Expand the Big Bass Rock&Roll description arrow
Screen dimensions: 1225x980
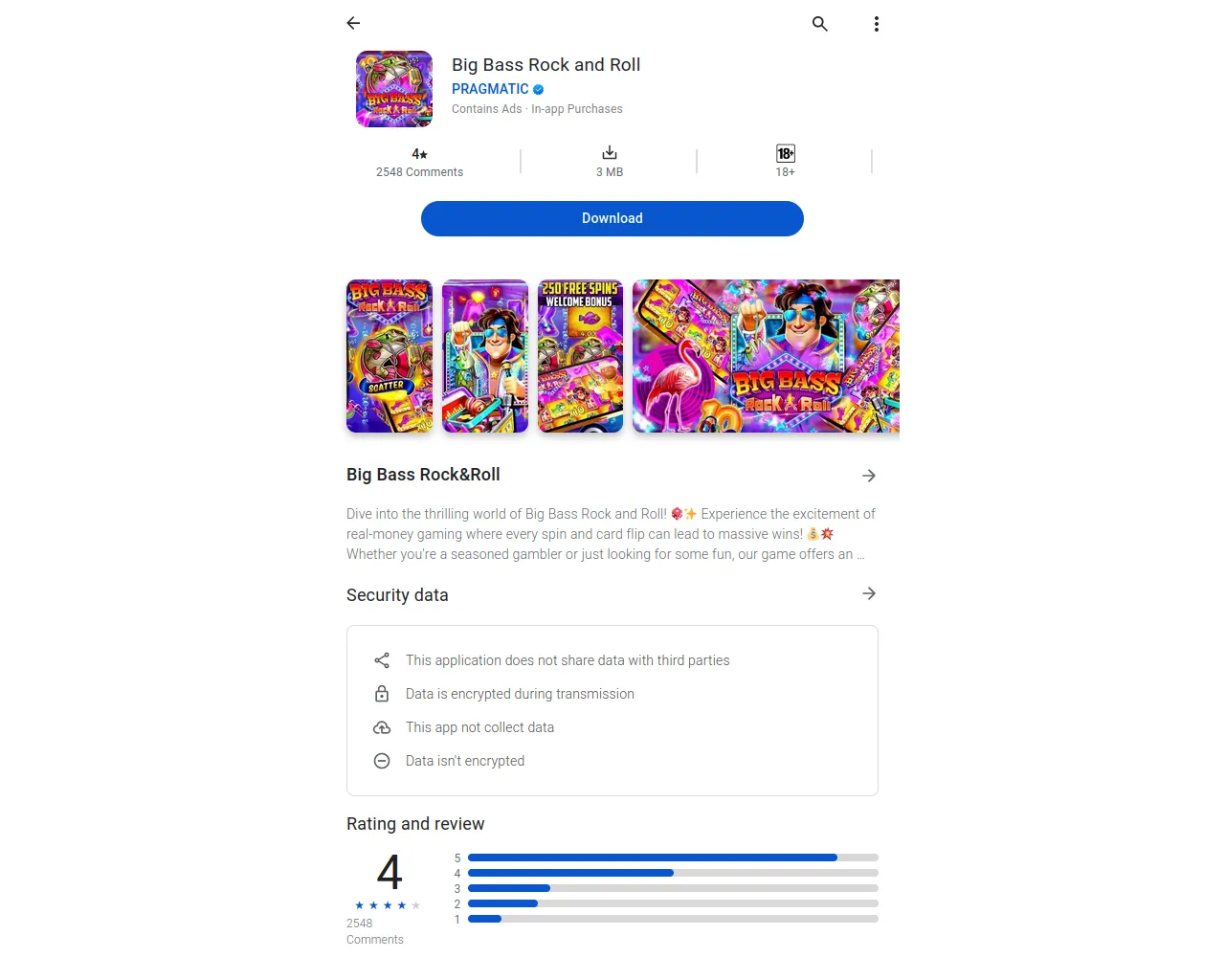(869, 476)
